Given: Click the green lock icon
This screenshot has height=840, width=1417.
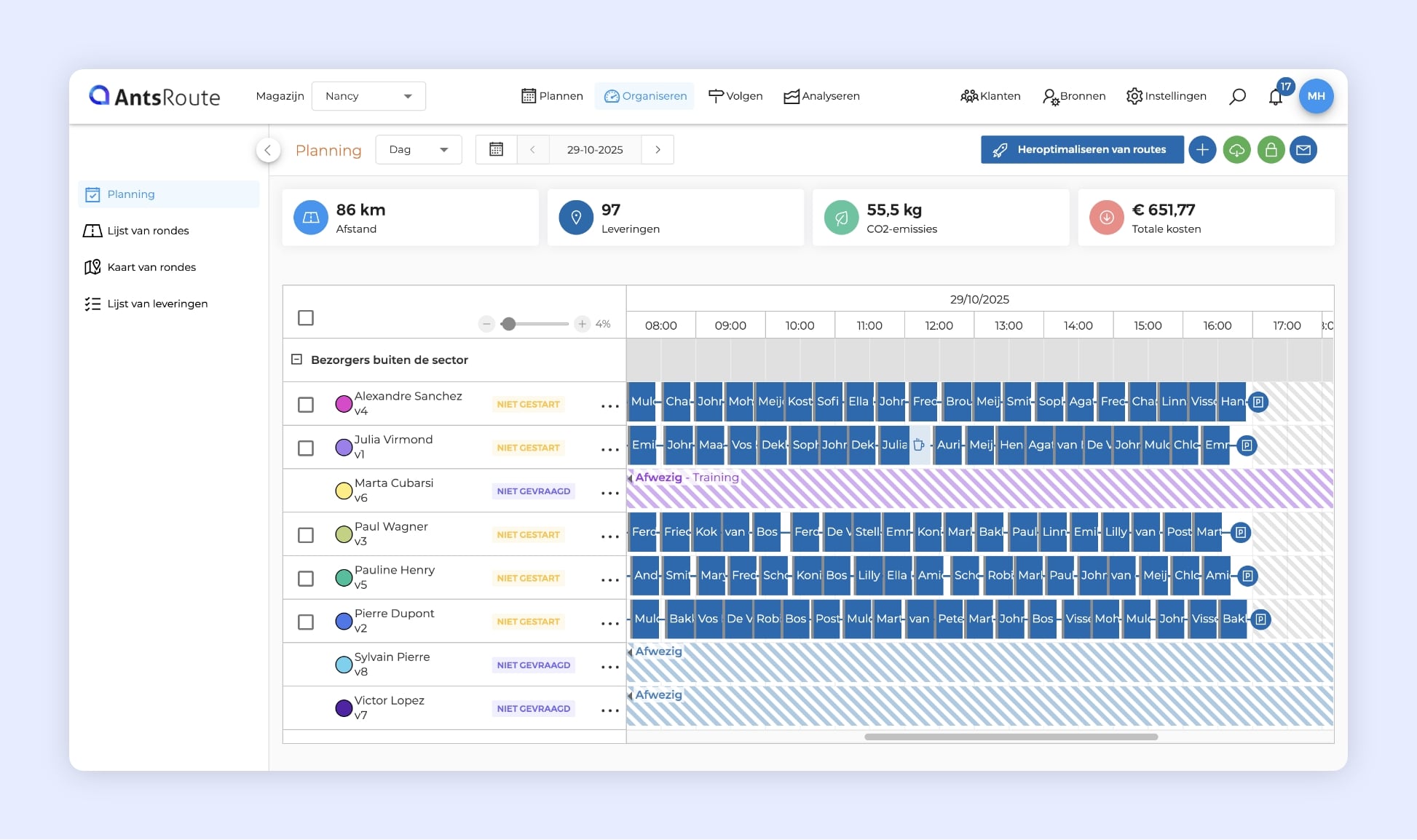Looking at the screenshot, I should pyautogui.click(x=1271, y=150).
